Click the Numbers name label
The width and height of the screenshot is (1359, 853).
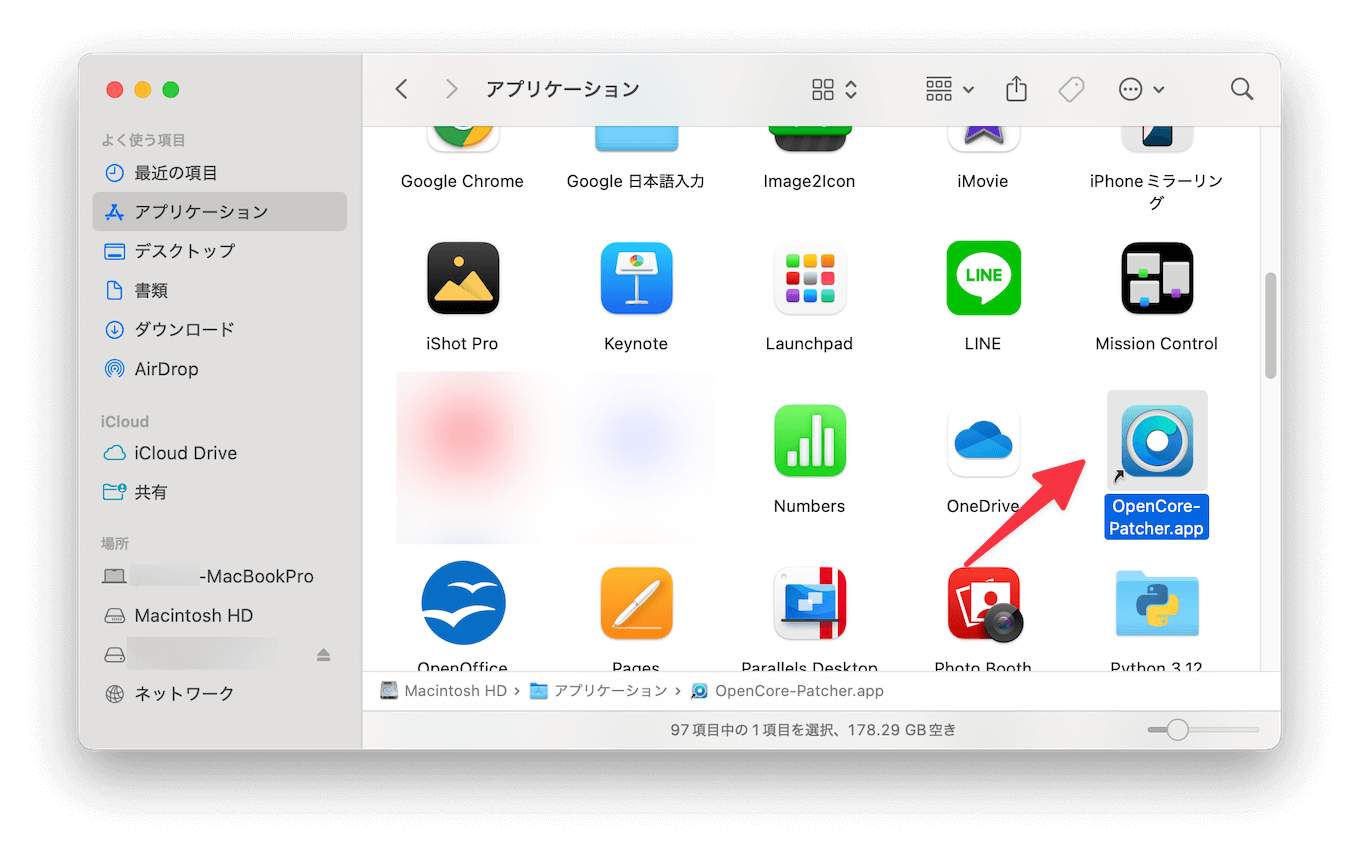(x=809, y=507)
